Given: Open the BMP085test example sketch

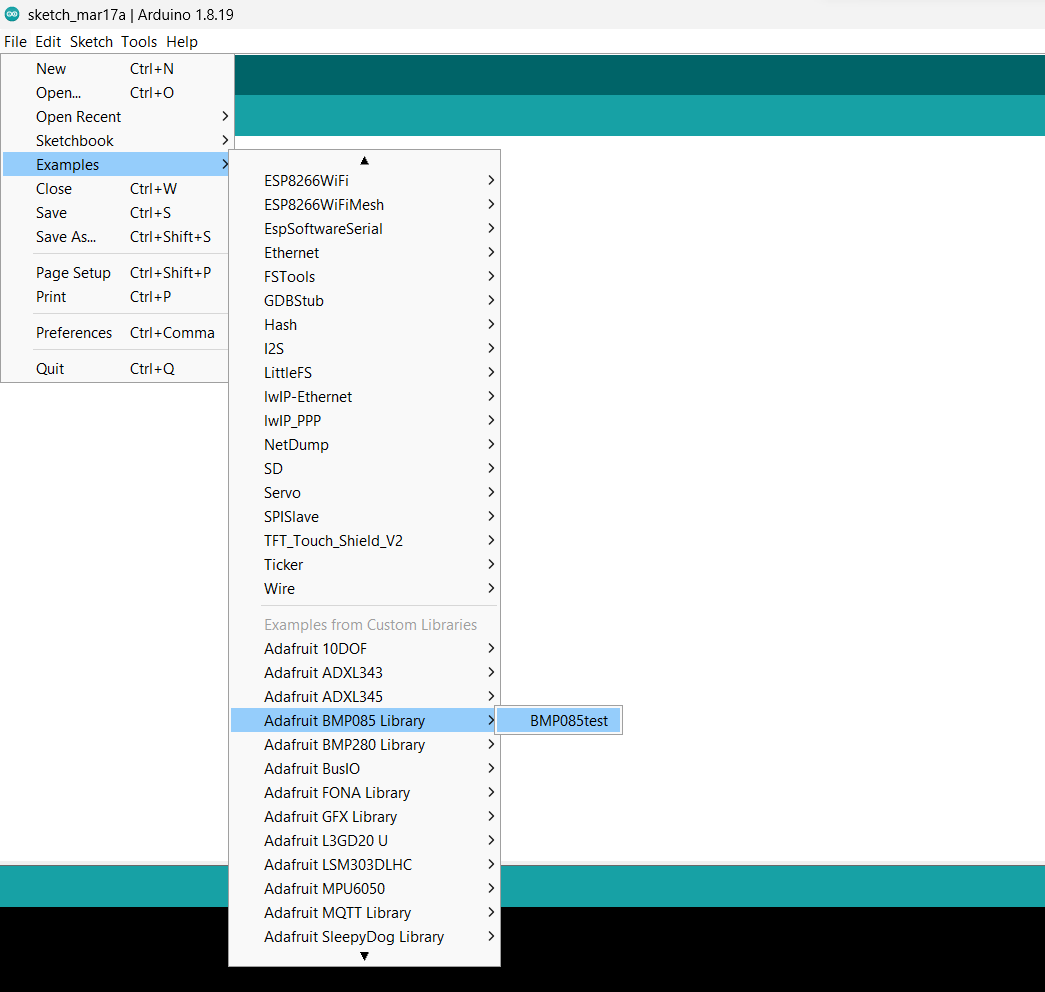Looking at the screenshot, I should (x=568, y=721).
